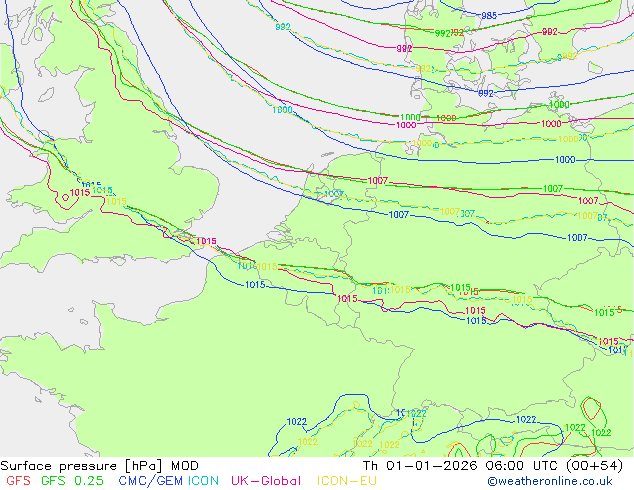Click the magenta 'UK-Global' legend label
This screenshot has height=490, width=634.
point(266,481)
